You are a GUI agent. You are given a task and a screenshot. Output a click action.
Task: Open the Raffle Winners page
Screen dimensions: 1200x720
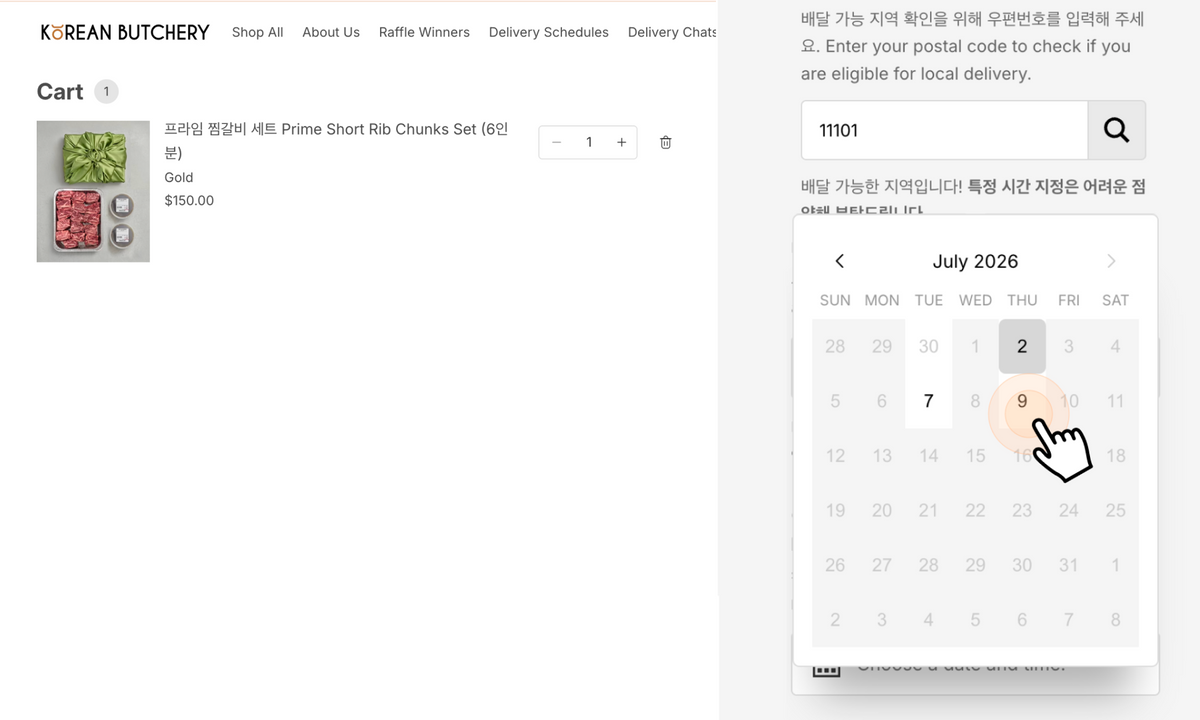coord(424,32)
